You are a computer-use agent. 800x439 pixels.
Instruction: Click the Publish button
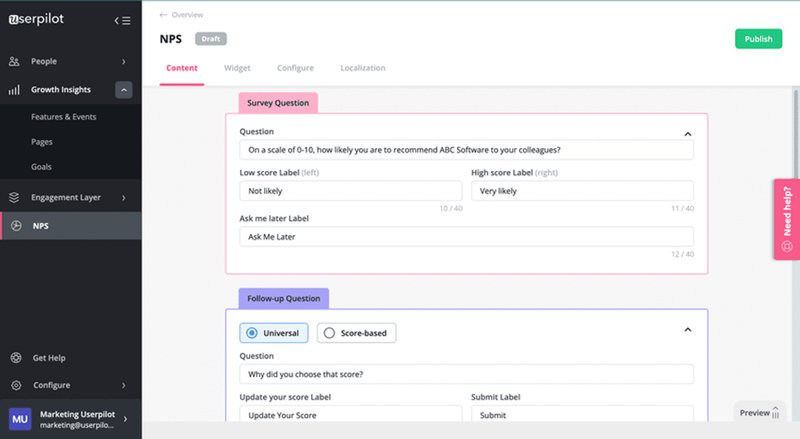(x=758, y=39)
